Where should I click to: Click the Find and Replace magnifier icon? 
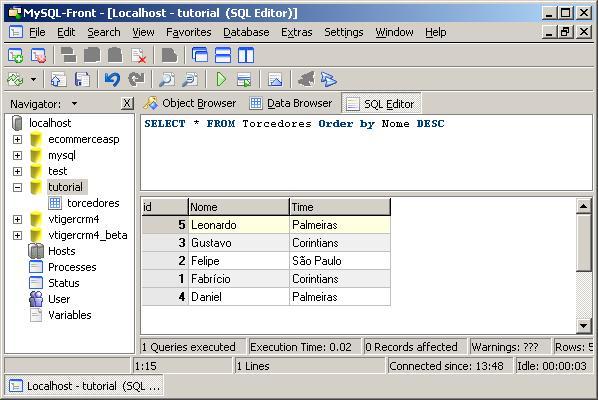point(190,80)
